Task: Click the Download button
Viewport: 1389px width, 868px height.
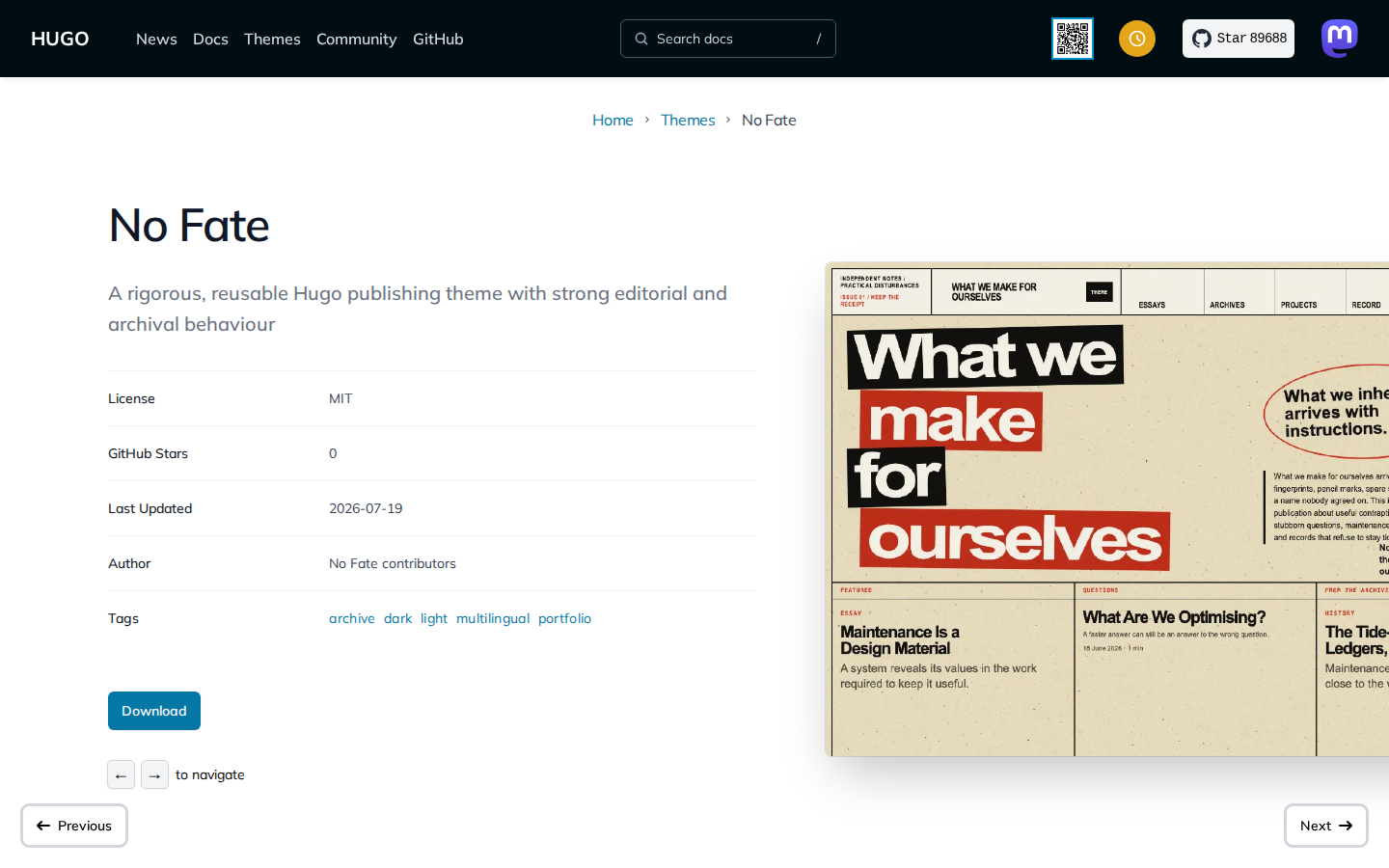Action: pos(154,711)
